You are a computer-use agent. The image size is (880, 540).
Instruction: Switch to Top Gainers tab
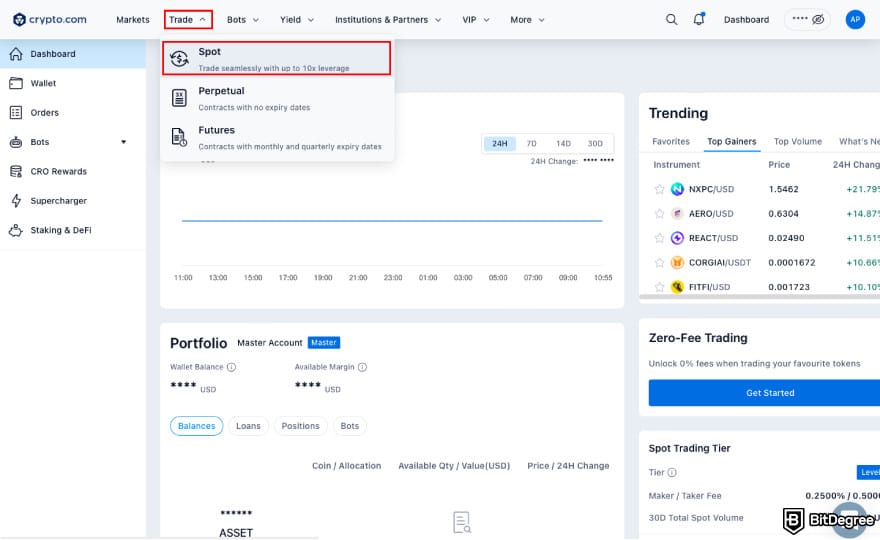[x=732, y=141]
